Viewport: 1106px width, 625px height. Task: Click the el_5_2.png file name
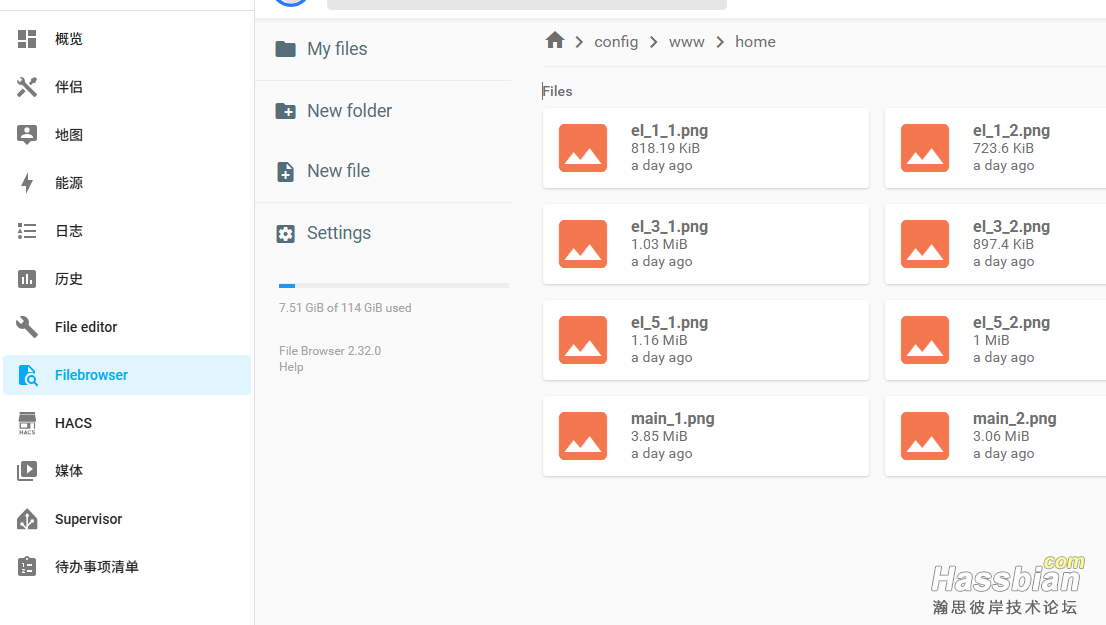point(1011,322)
